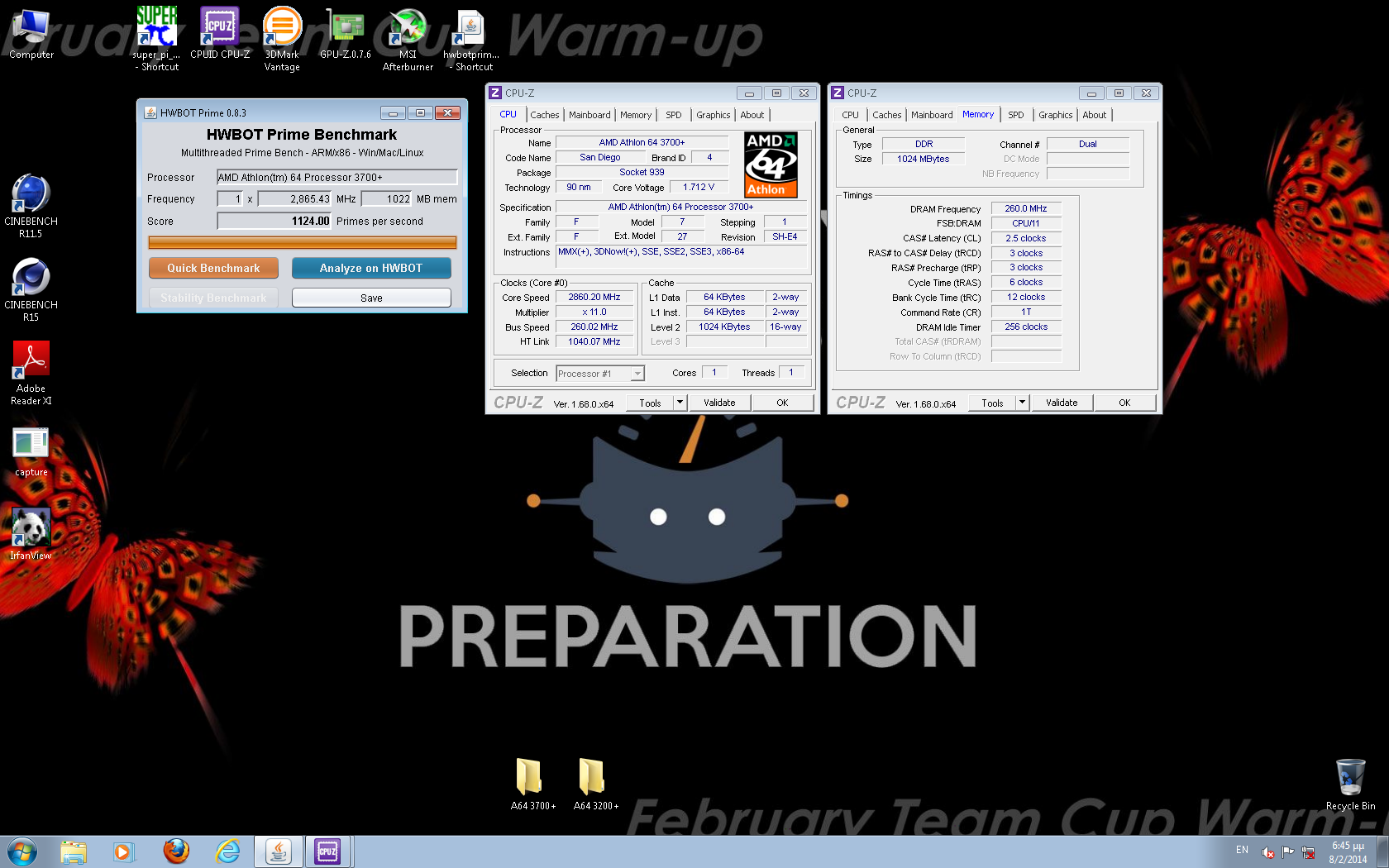1389x868 pixels.
Task: Click Quick Benchmark button
Action: coord(213,268)
